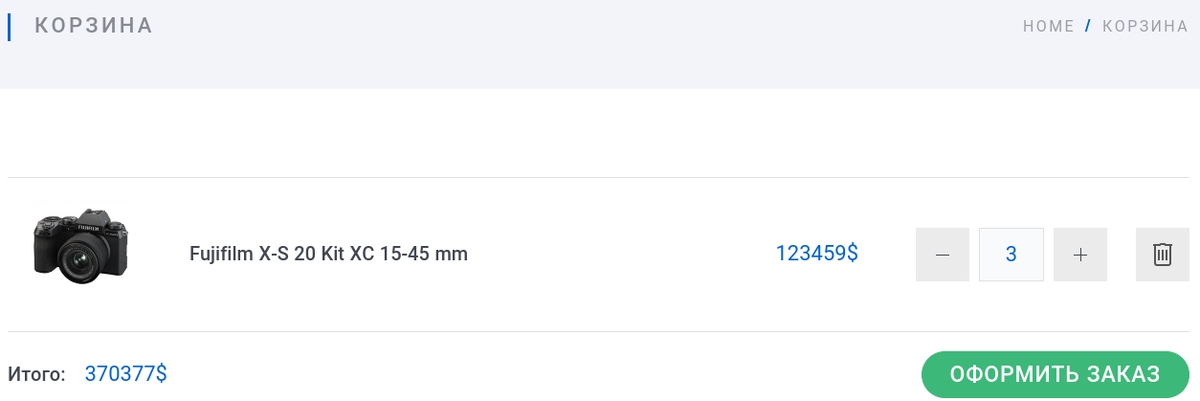Click the camera lens in the product image
The width and height of the screenshot is (1200, 401).
76,264
